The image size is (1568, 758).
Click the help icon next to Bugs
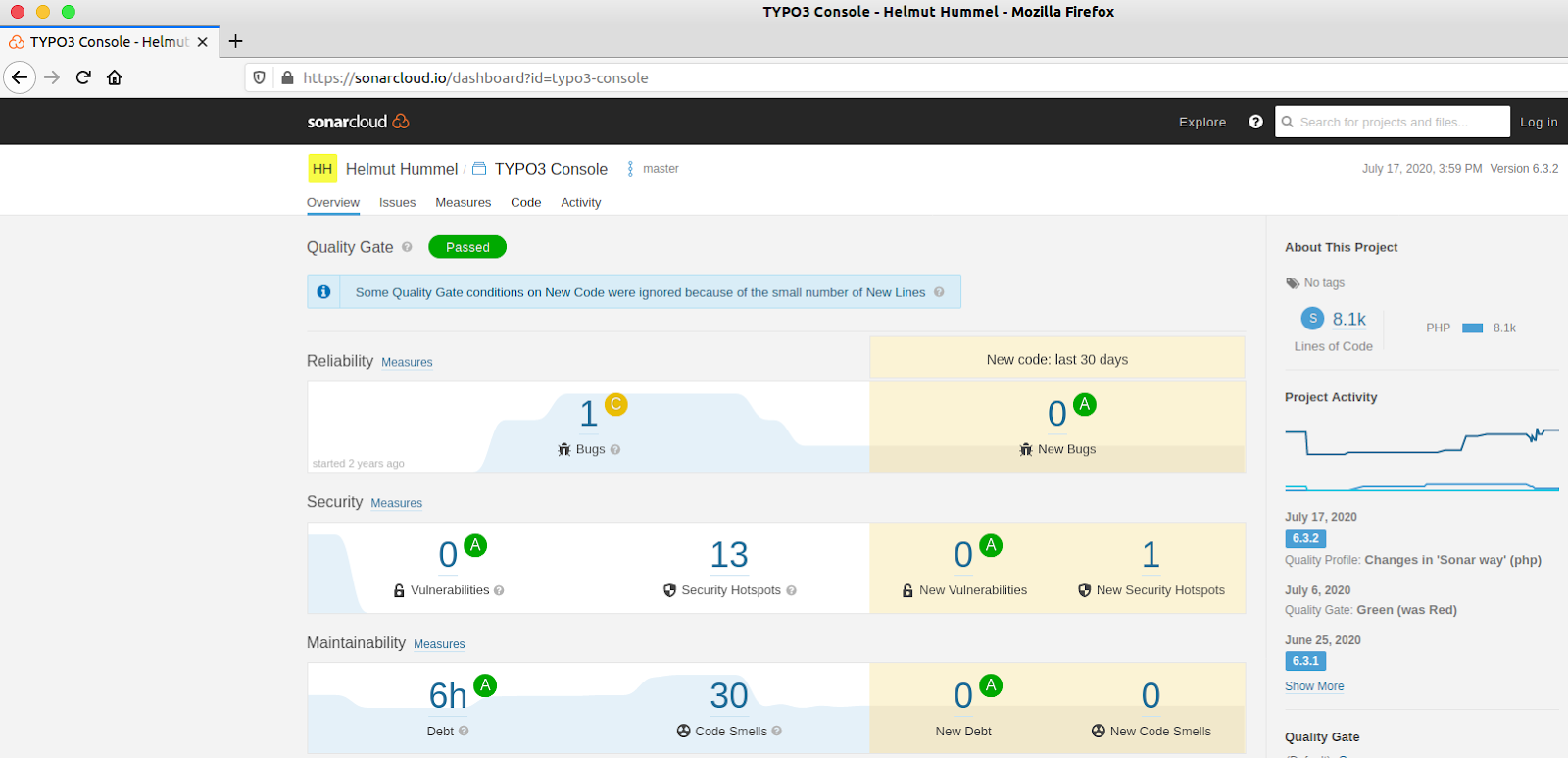(x=615, y=449)
